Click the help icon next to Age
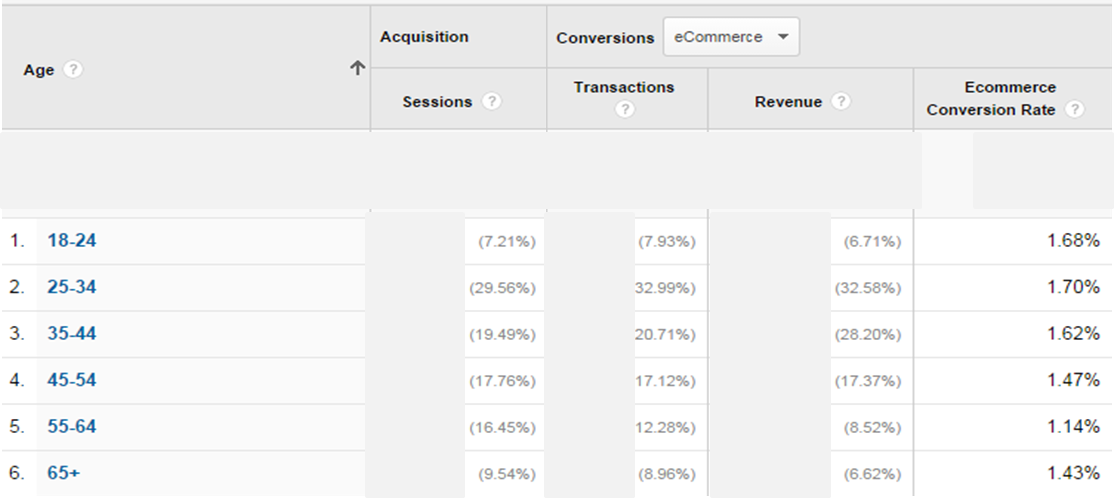Screen dimensions: 1114x498 [x=73, y=71]
